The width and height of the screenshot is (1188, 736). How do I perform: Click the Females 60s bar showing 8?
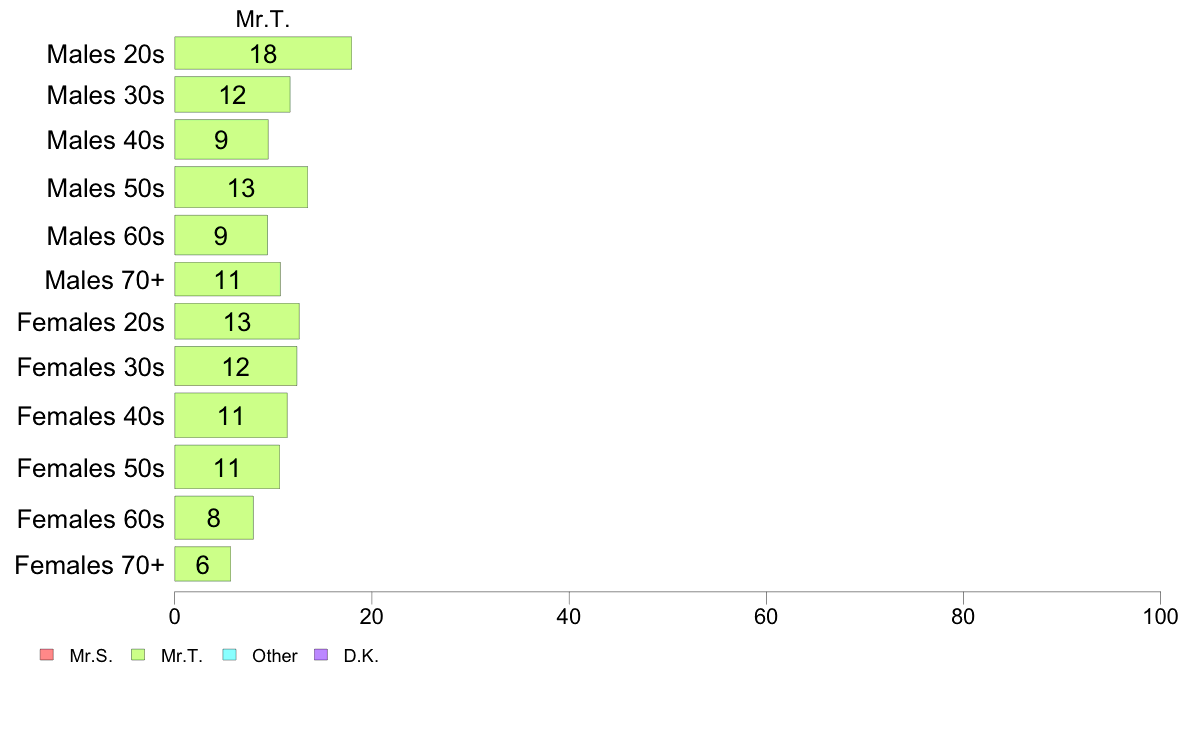click(x=214, y=518)
